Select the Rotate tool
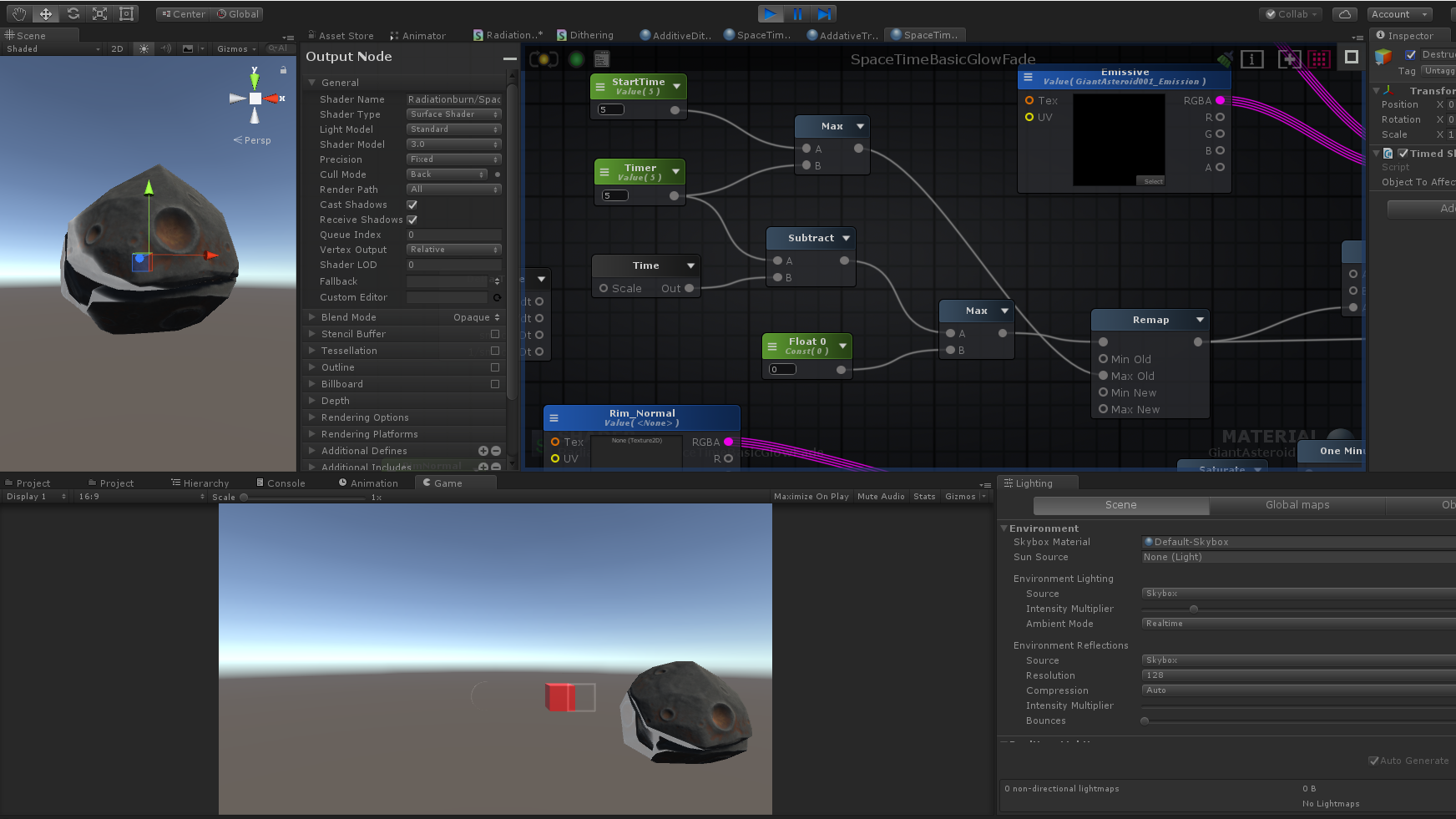The image size is (1456, 819). 73,13
